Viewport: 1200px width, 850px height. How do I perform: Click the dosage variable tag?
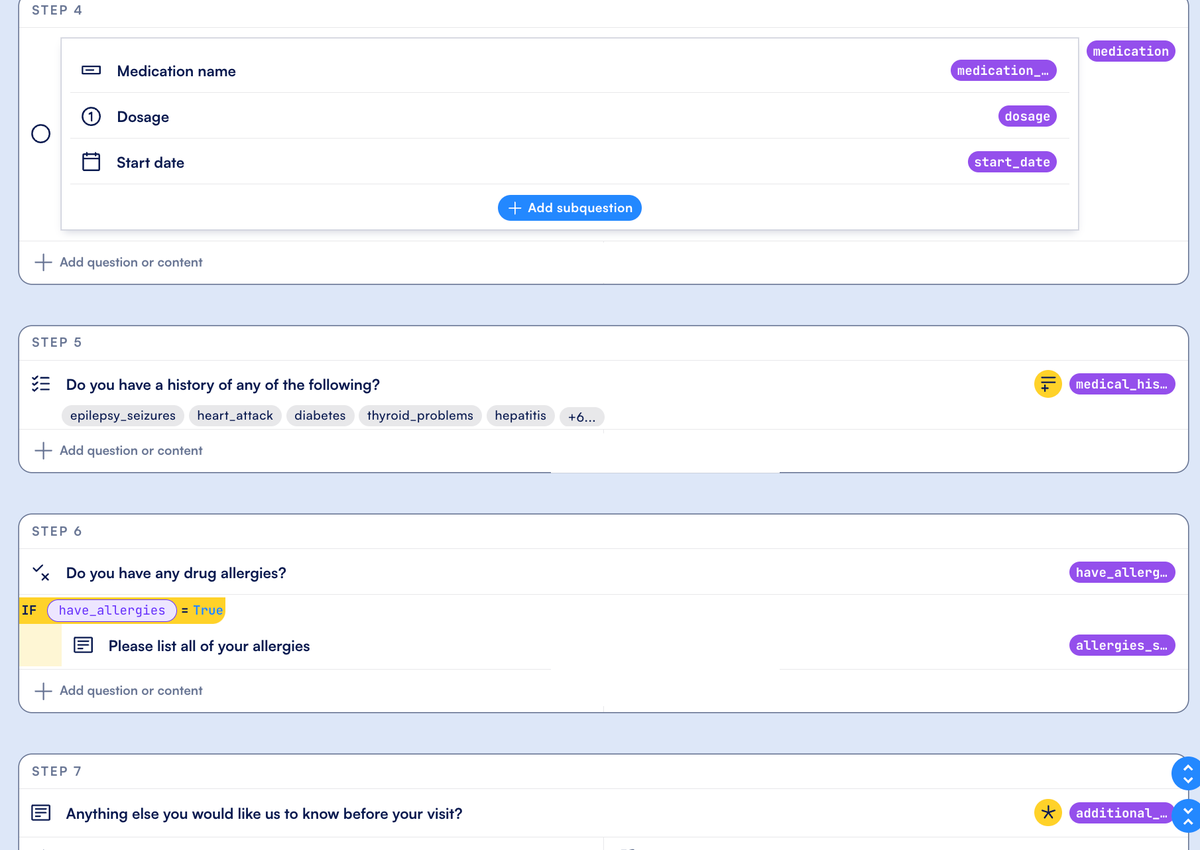(x=1027, y=116)
